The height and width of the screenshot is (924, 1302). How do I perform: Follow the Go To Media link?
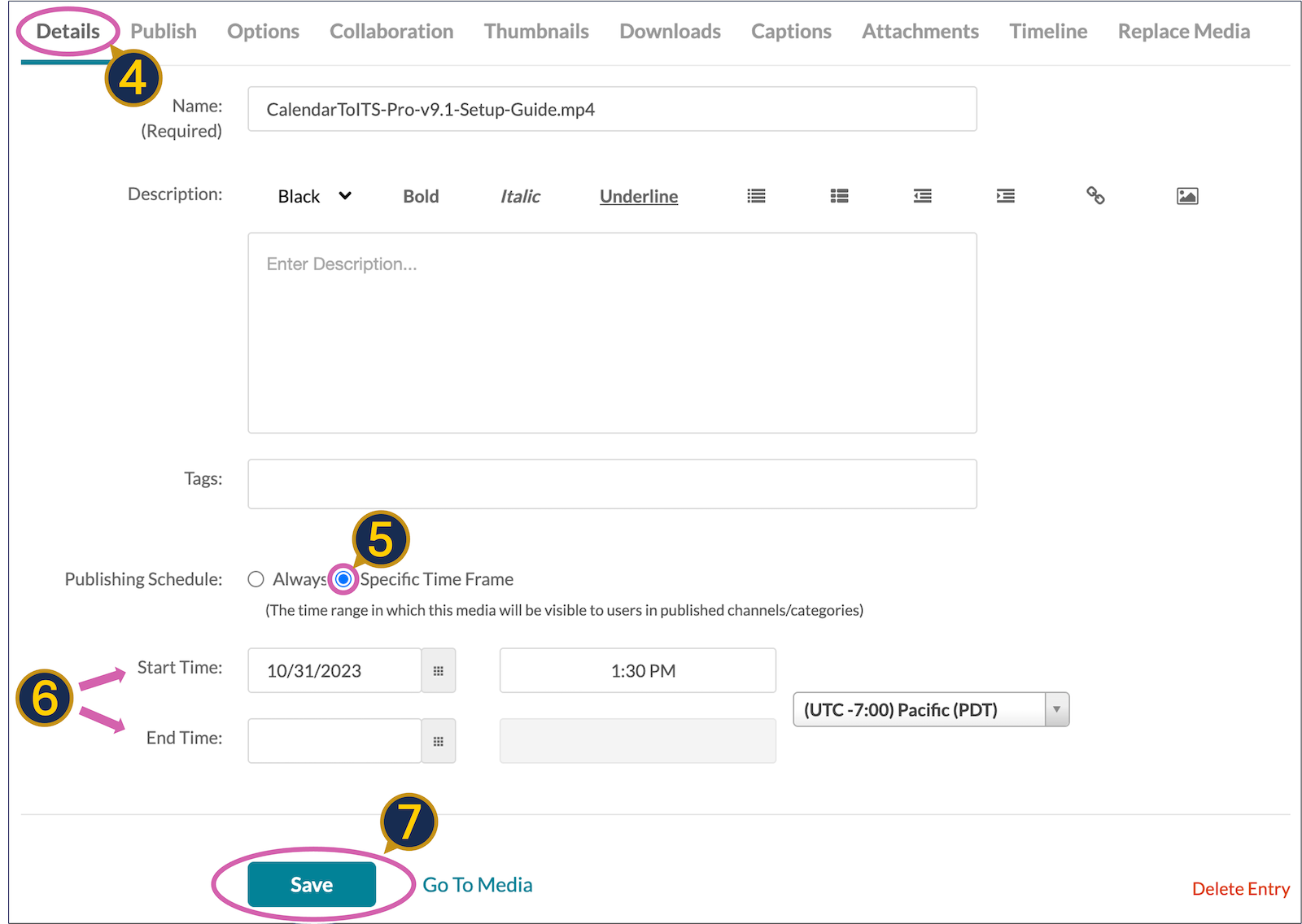point(478,885)
